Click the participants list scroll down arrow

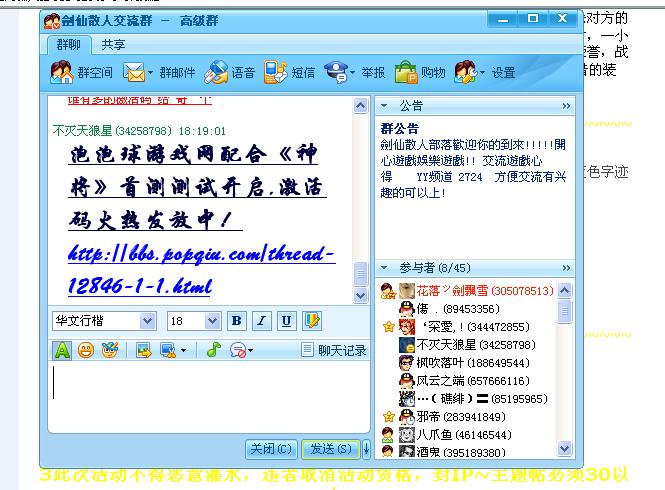tap(564, 448)
